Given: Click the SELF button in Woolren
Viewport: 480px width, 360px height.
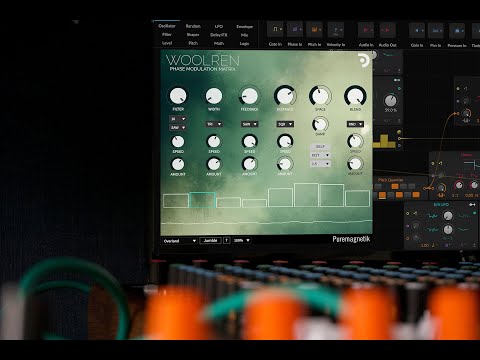Looking at the screenshot, I should pyautogui.click(x=320, y=146).
